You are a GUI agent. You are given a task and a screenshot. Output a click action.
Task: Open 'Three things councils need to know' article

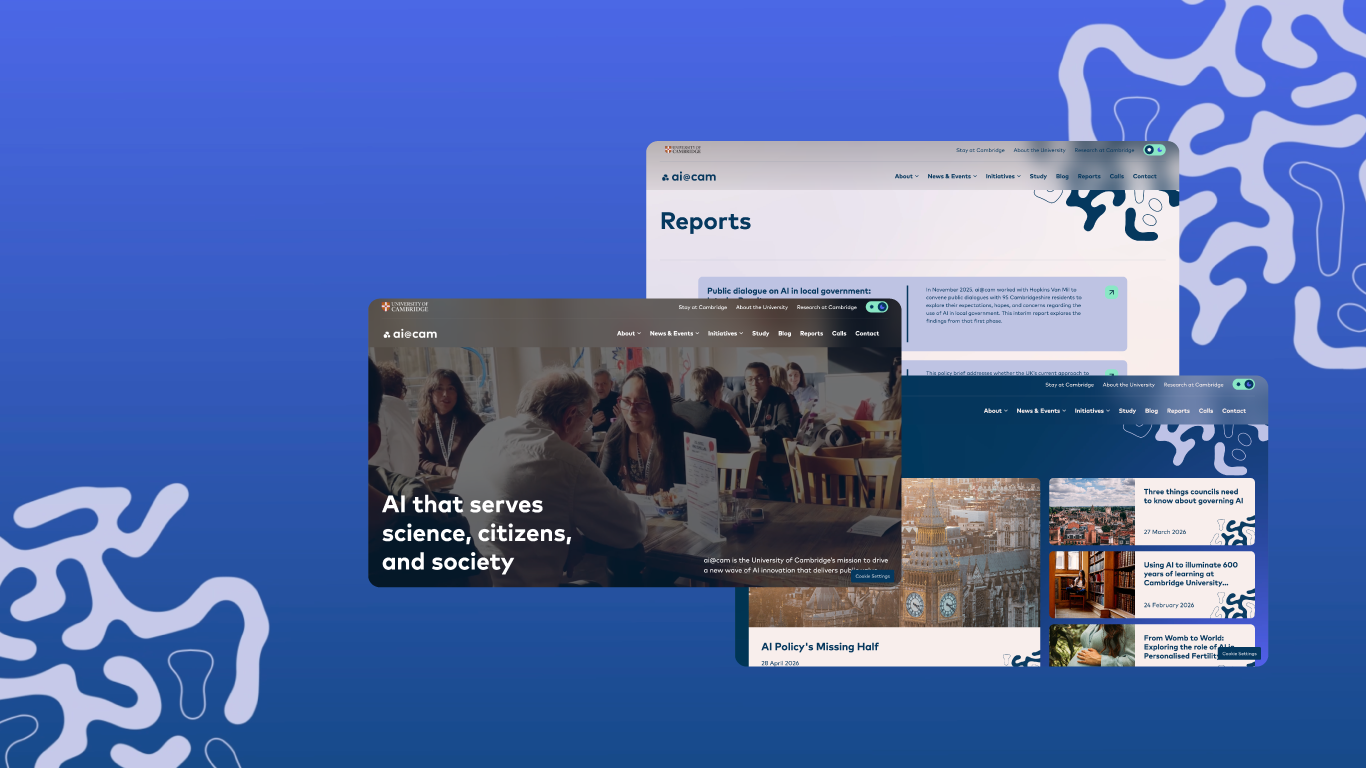click(1192, 496)
